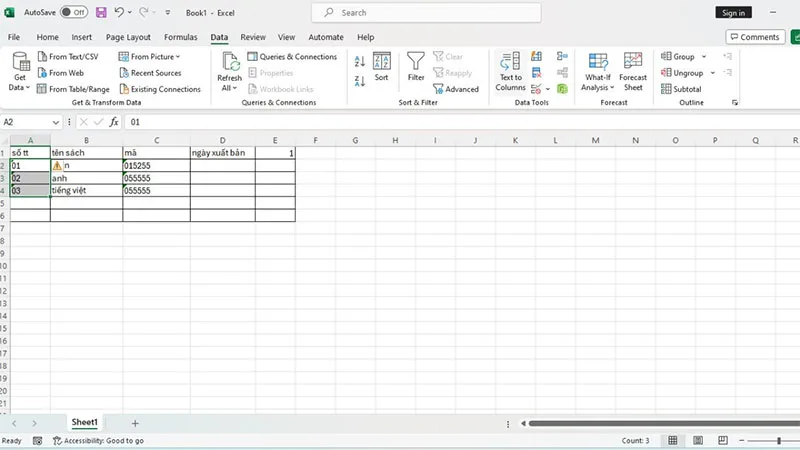Expand Customize Quick Access Toolbar arrow
800x450 pixels.
coord(167,12)
